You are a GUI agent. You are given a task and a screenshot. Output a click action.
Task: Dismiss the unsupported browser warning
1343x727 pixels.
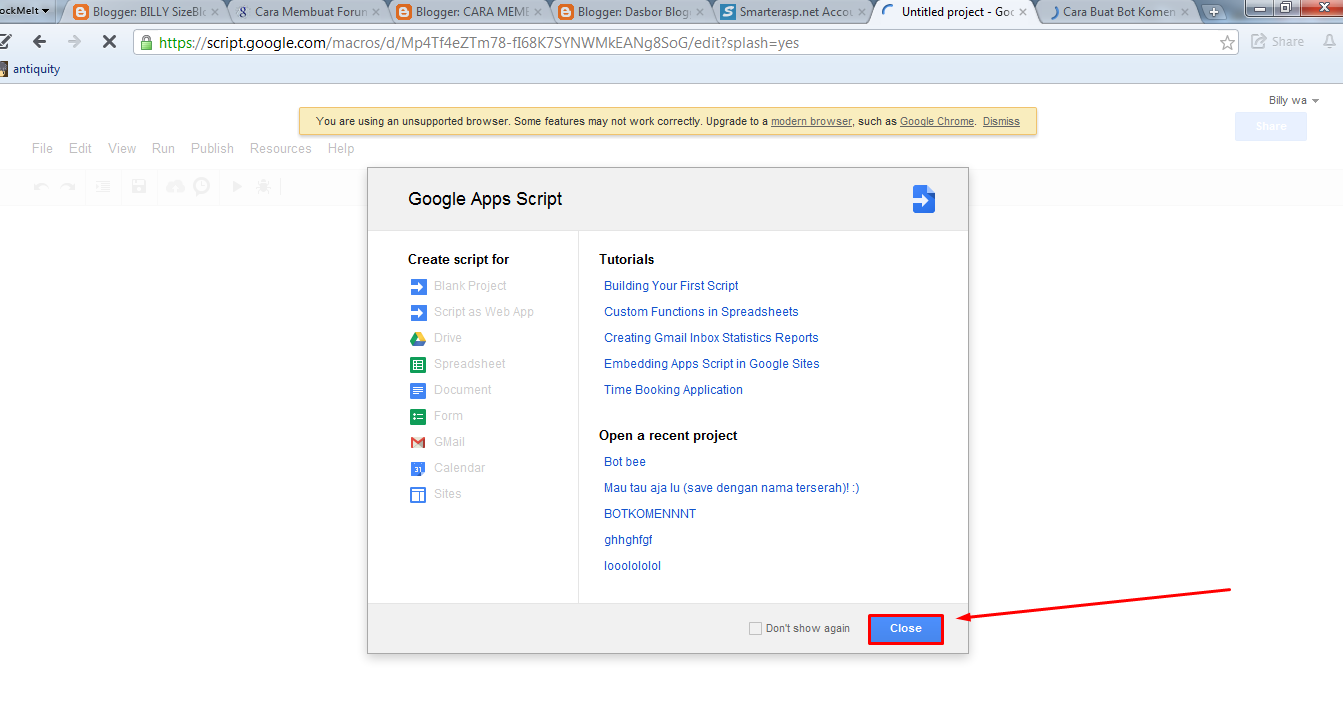pyautogui.click(x=1001, y=121)
